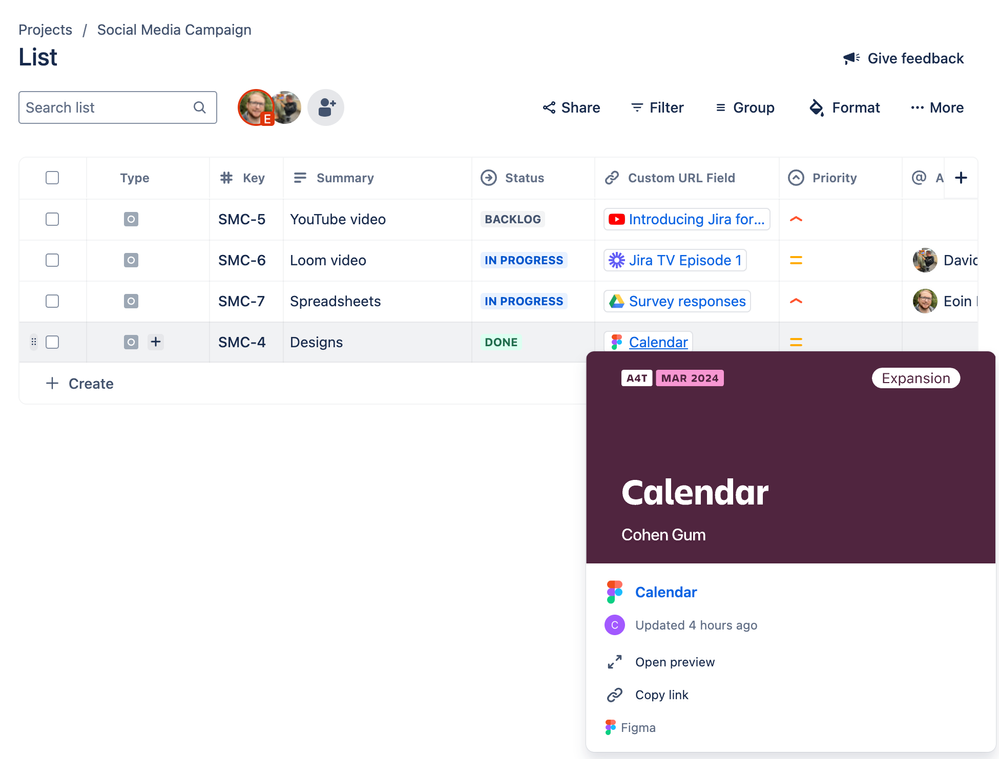This screenshot has width=999, height=759.
Task: Click the Assignee column header at-sign icon
Action: 919,178
